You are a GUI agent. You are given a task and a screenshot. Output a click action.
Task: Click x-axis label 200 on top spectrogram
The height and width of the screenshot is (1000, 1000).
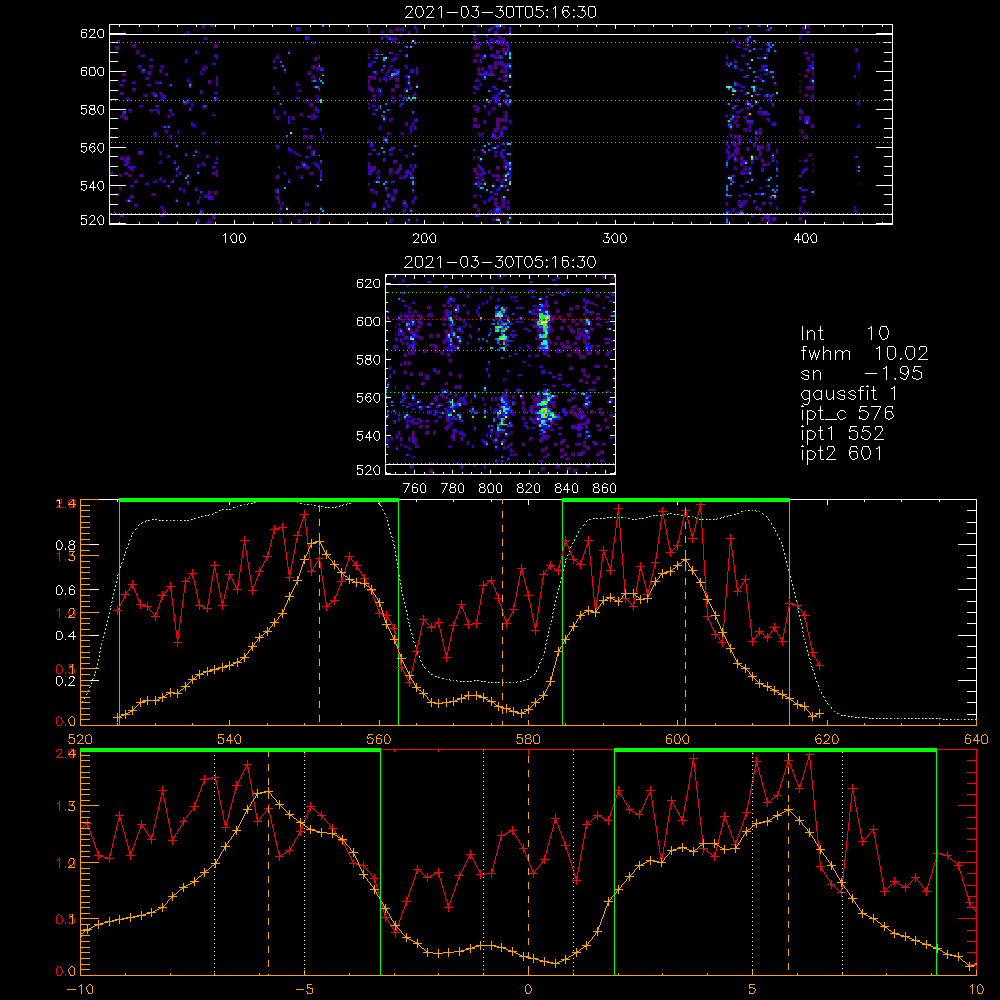[x=424, y=239]
